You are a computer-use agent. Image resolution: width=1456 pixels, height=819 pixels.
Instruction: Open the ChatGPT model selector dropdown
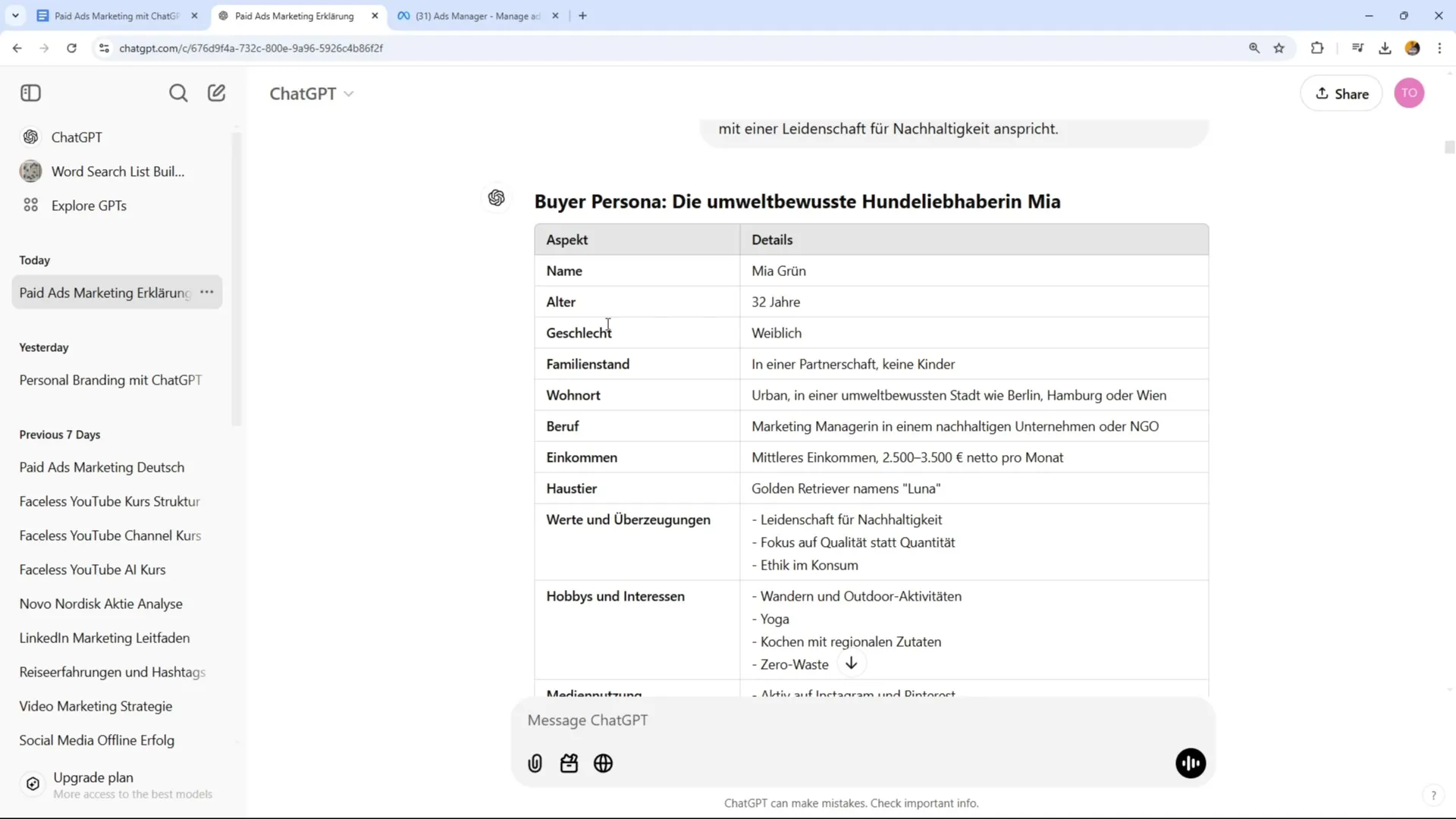tap(312, 93)
